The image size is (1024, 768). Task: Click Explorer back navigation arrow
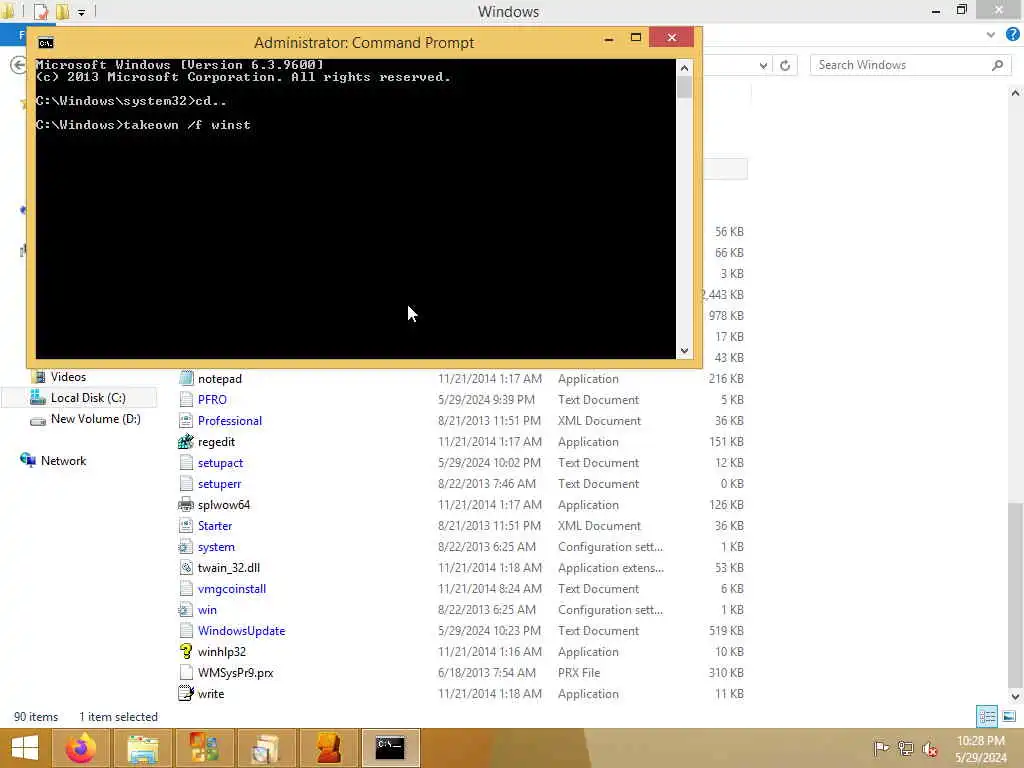click(18, 65)
